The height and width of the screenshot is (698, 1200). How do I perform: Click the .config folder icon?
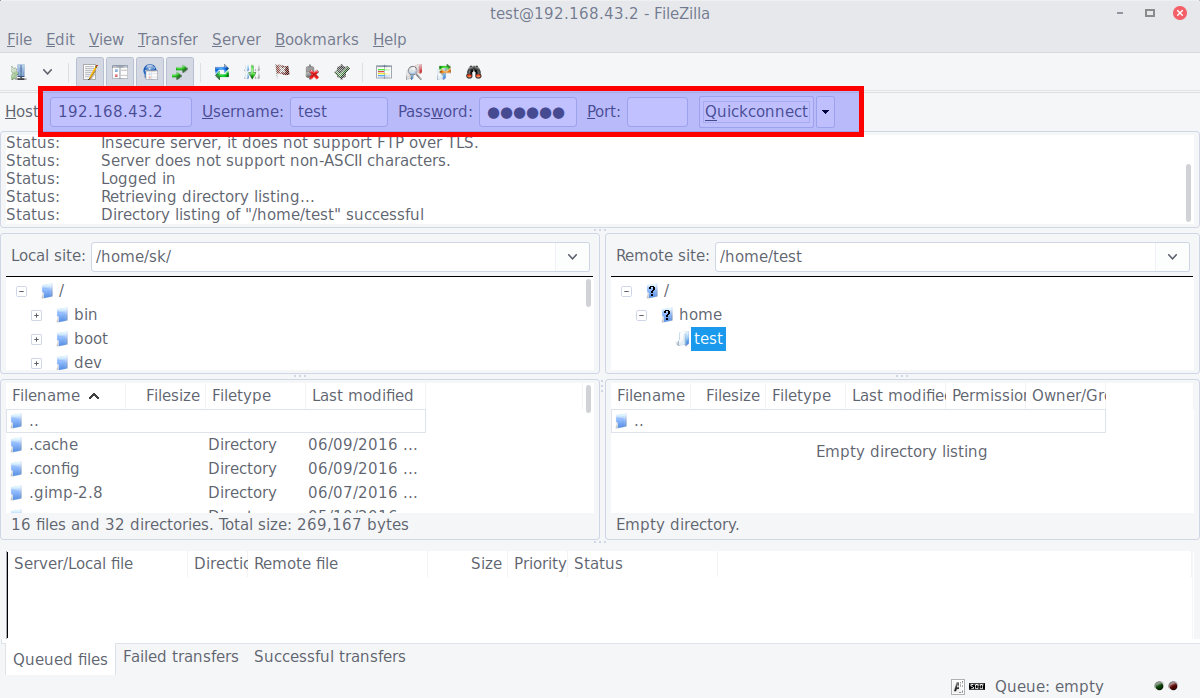coord(16,469)
